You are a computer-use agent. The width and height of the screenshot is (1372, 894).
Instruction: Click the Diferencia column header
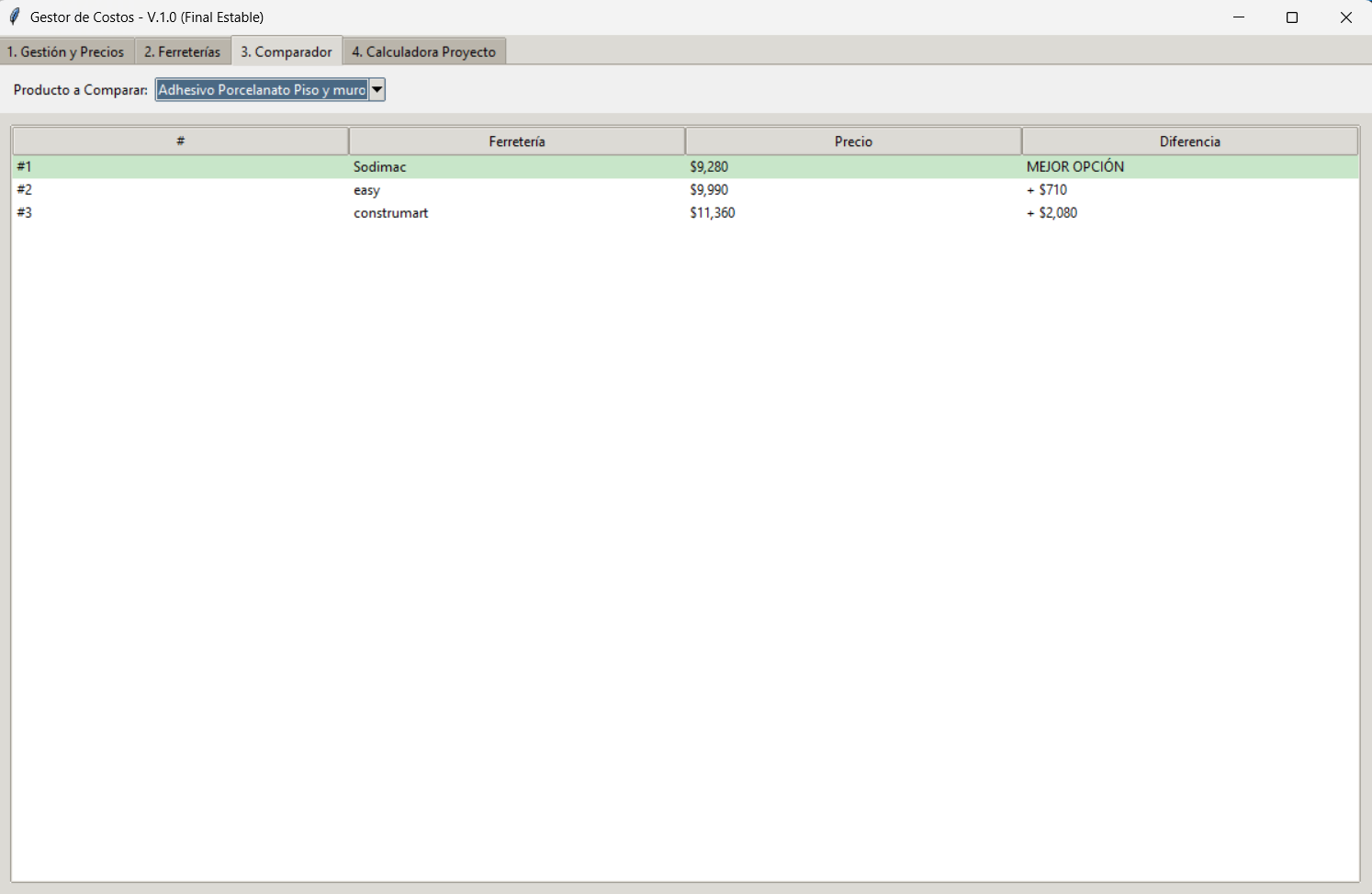(x=1189, y=141)
